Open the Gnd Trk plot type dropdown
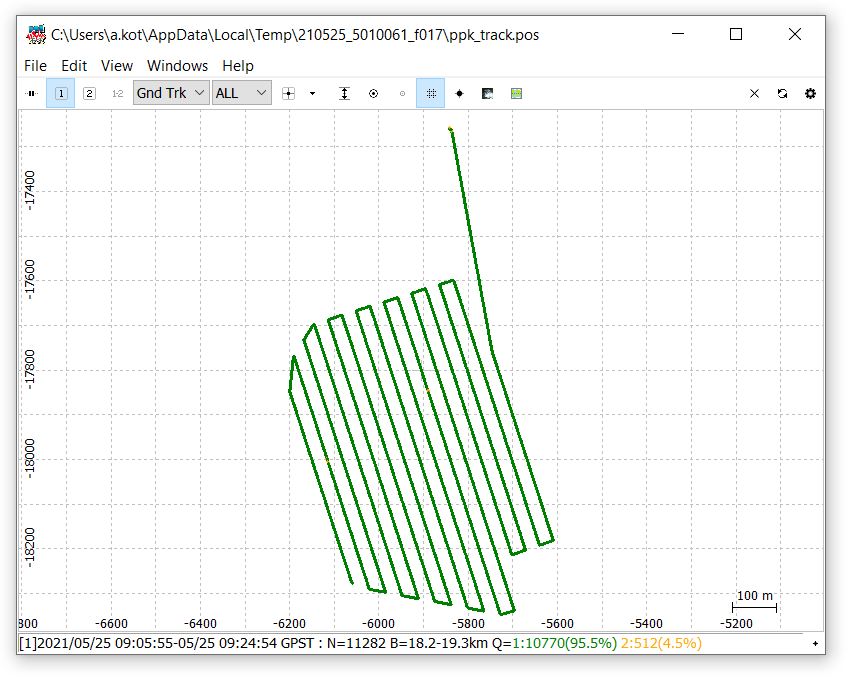Image resolution: width=848 pixels, height=678 pixels. (x=171, y=93)
